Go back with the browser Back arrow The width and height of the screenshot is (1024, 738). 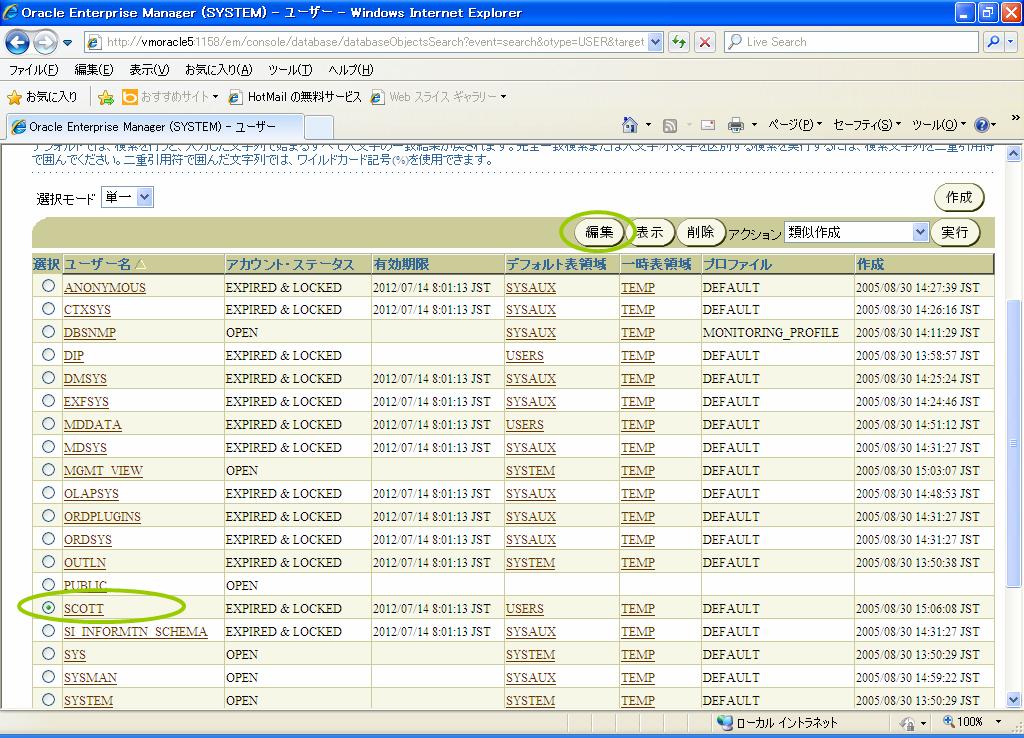coord(17,42)
